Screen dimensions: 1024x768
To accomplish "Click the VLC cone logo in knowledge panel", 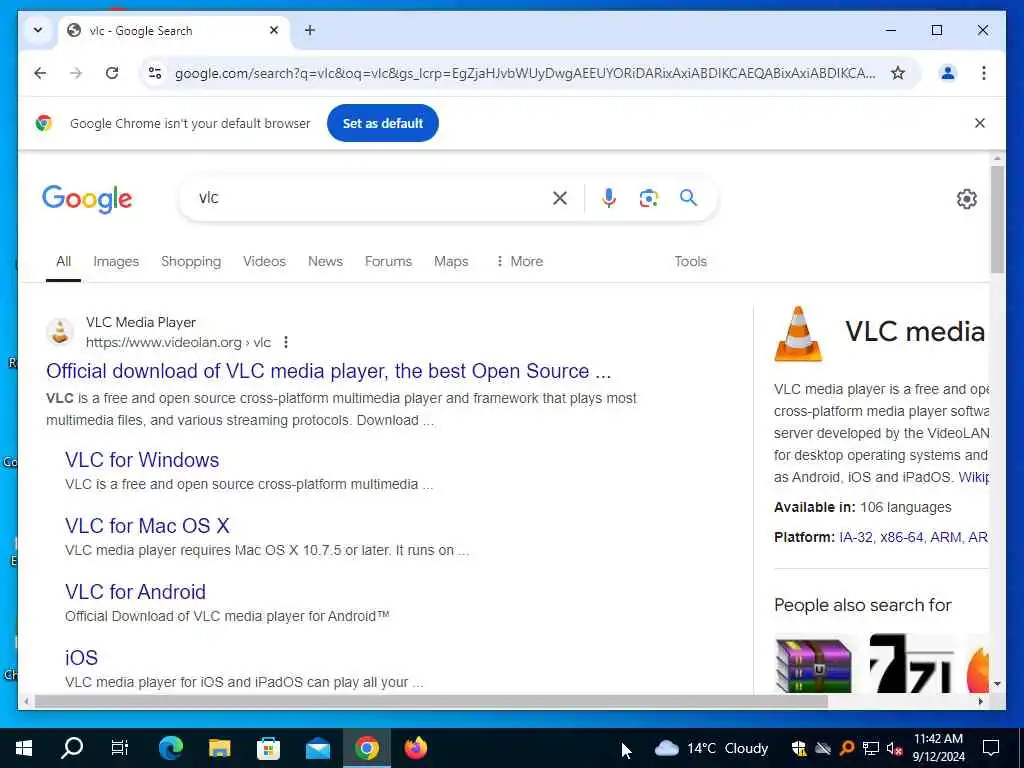I will [x=798, y=334].
